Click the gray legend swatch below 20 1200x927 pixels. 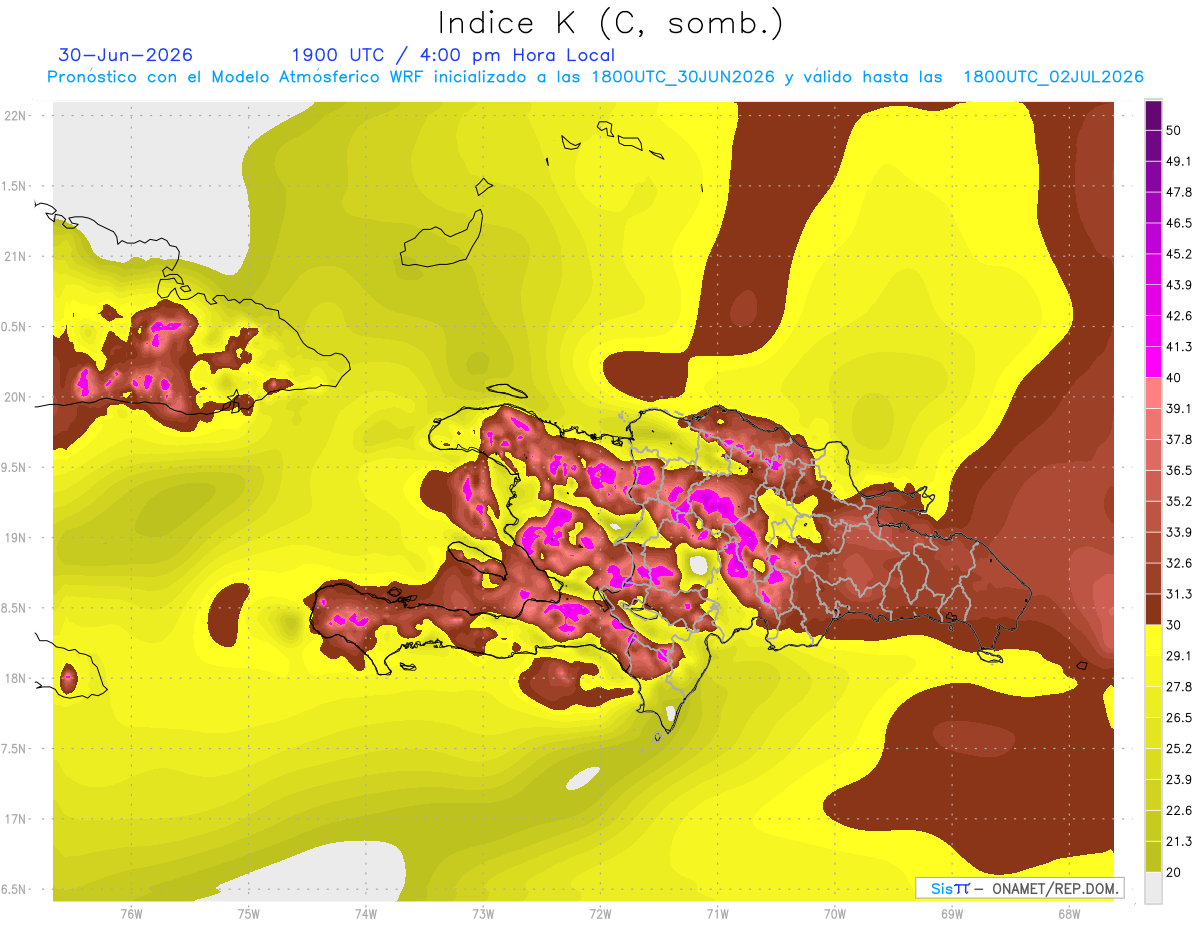[1153, 887]
